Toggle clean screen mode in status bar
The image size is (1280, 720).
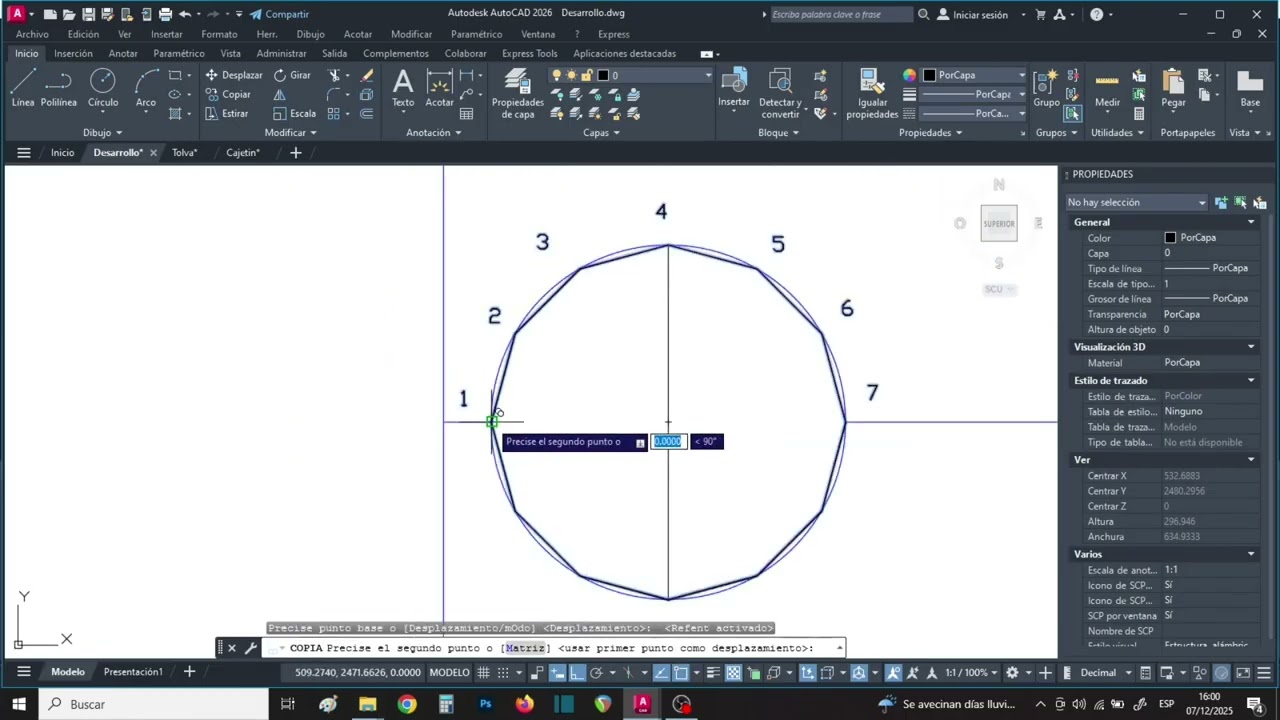1241,673
